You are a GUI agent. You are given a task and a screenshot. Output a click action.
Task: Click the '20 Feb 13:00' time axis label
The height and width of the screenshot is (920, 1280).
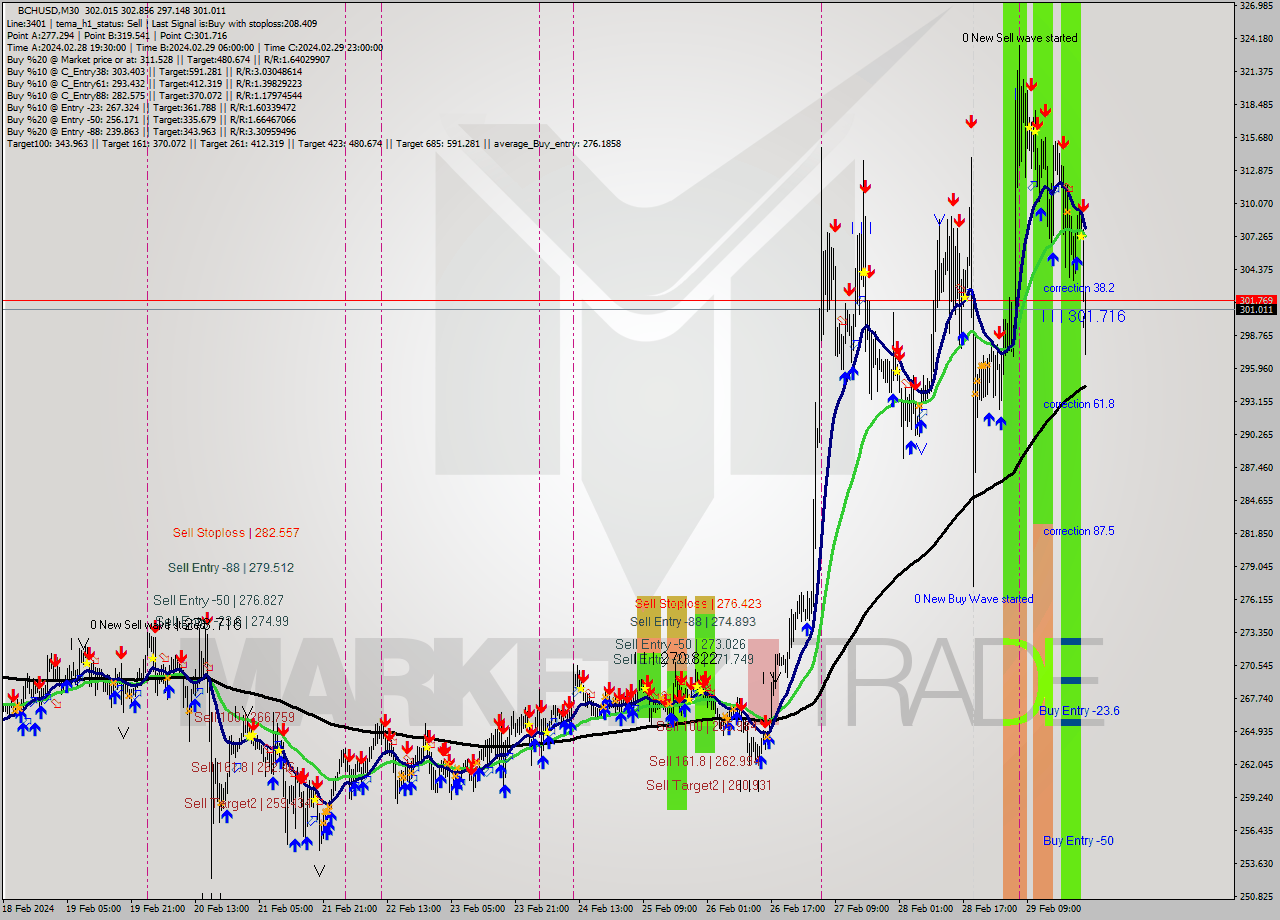pos(221,909)
